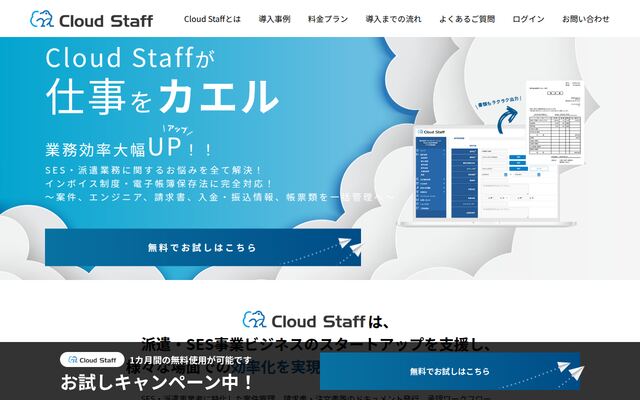Click the invoice document image
Screen dimensions: 640x400
pyautogui.click(x=555, y=122)
